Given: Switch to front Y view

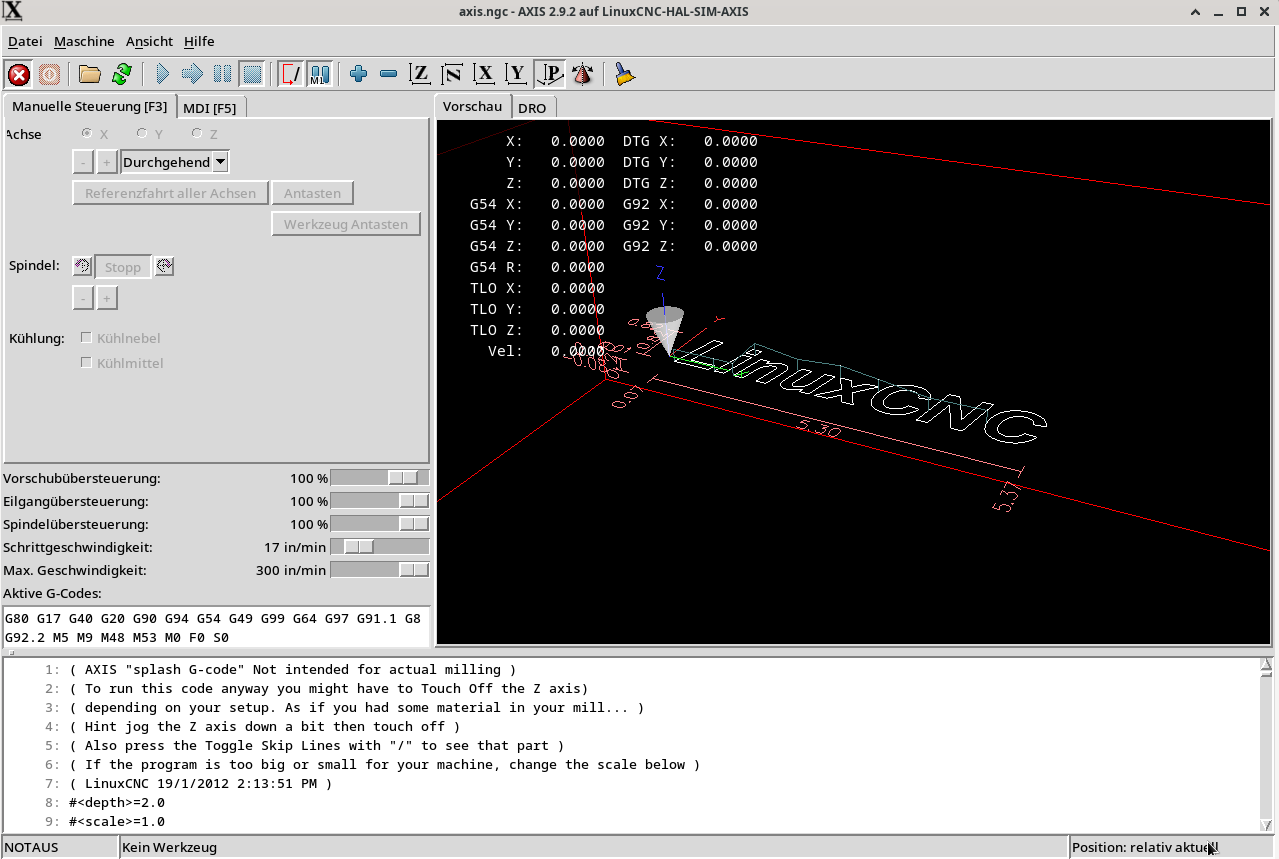Looking at the screenshot, I should click(x=516, y=74).
